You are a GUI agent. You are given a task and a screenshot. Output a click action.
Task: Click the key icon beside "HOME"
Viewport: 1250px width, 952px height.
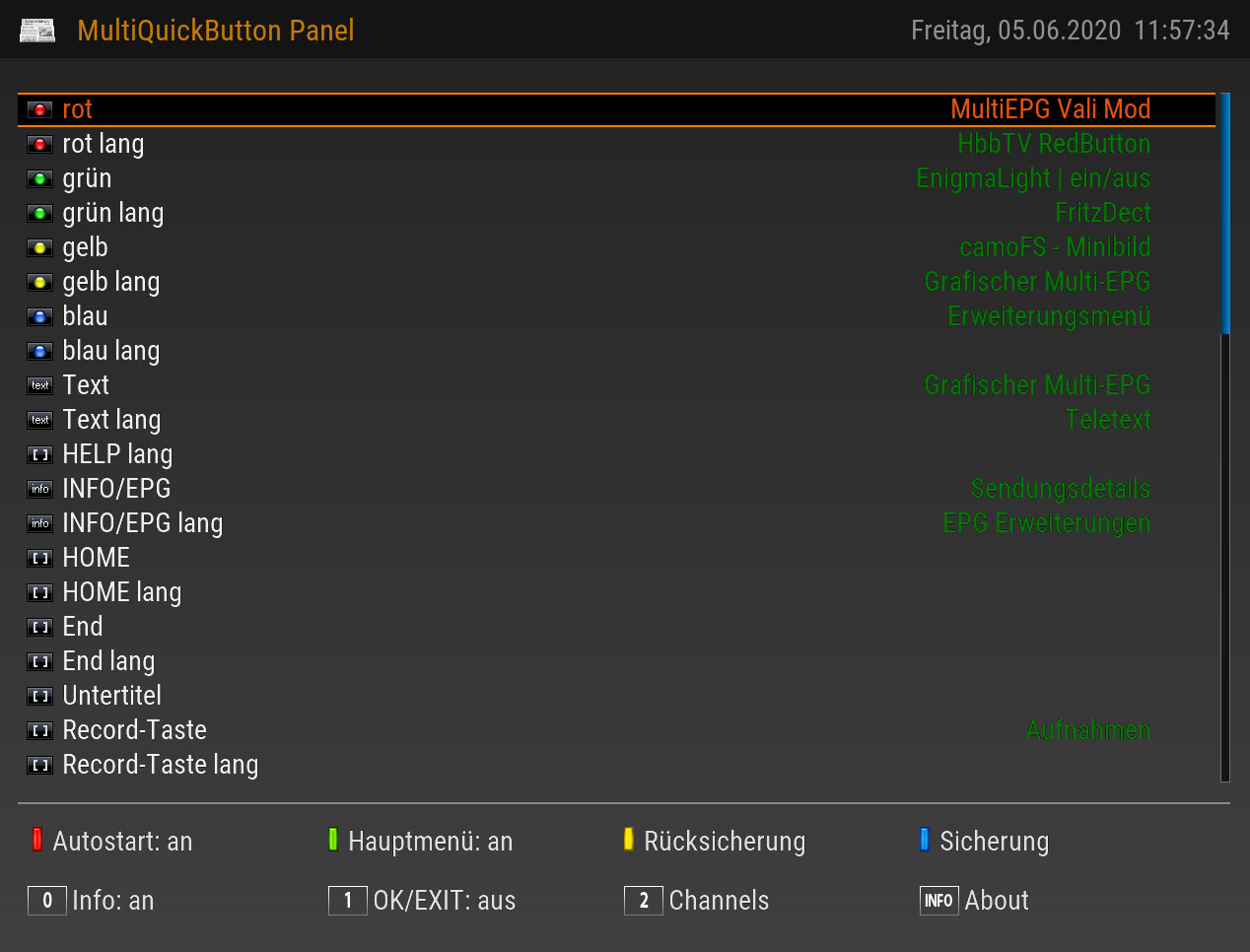click(x=39, y=559)
